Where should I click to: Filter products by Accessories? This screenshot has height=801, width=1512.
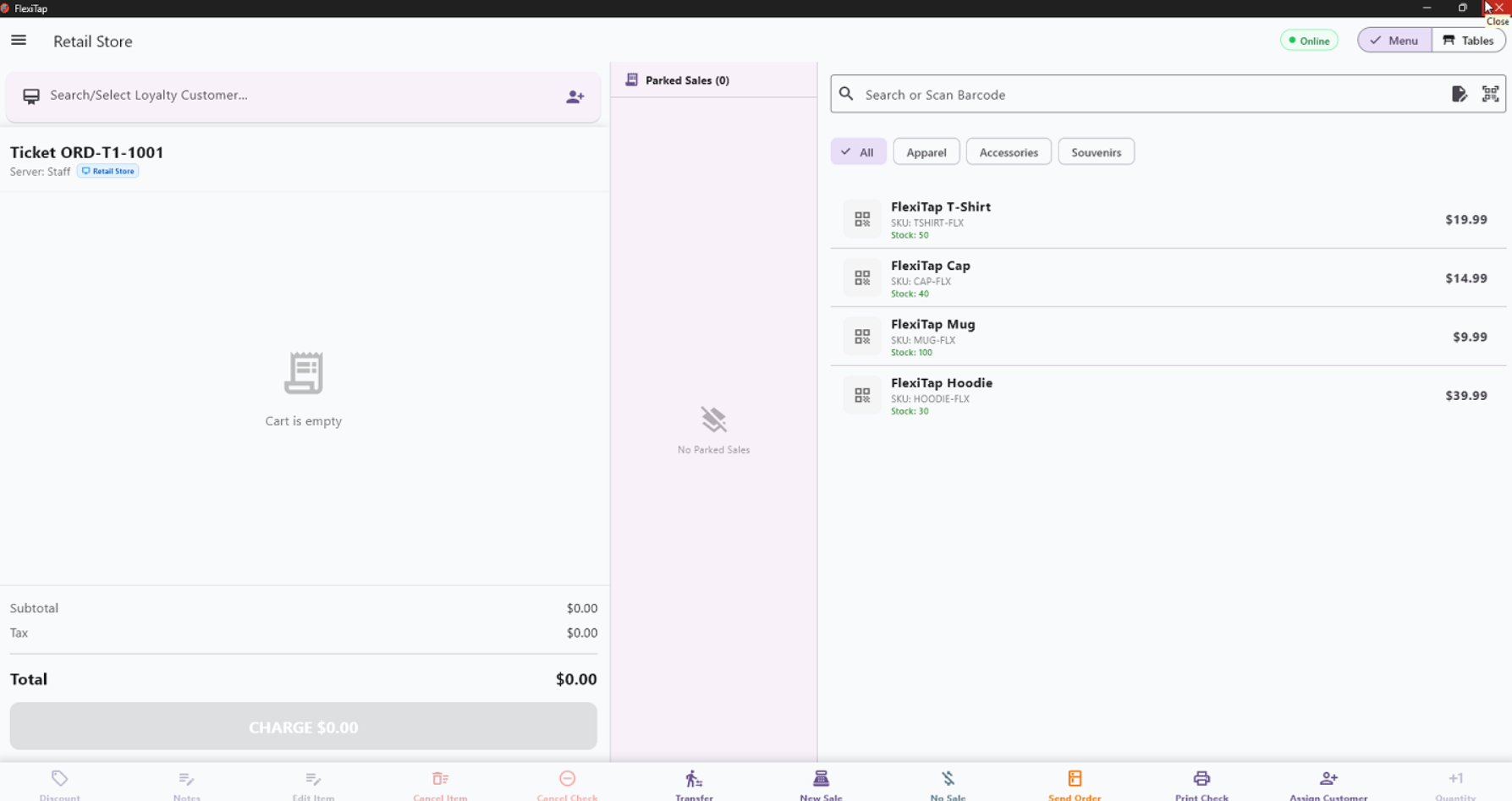(1008, 152)
